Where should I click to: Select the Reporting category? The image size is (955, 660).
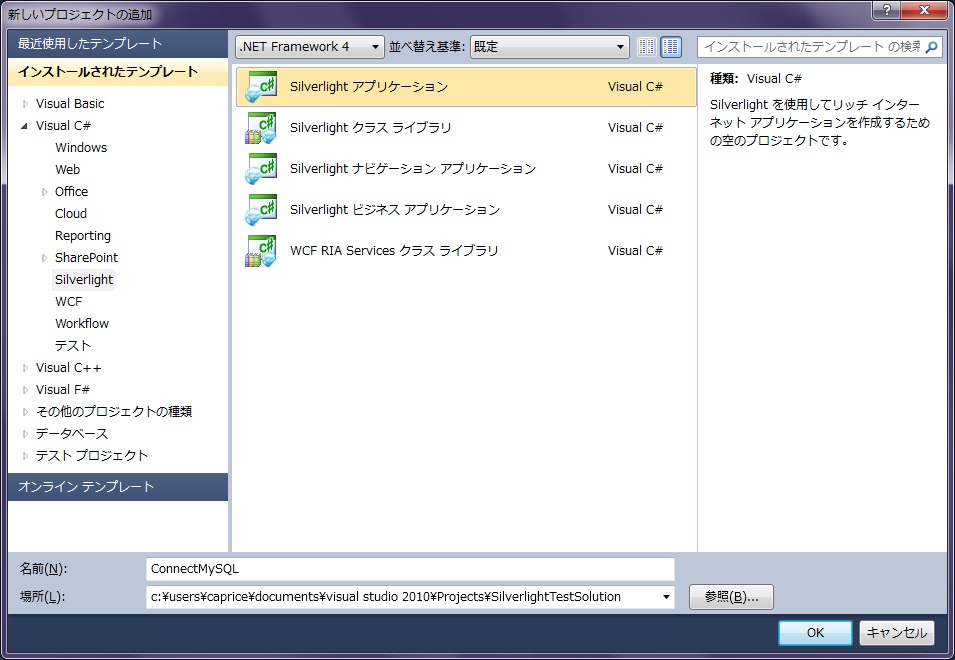click(x=83, y=236)
